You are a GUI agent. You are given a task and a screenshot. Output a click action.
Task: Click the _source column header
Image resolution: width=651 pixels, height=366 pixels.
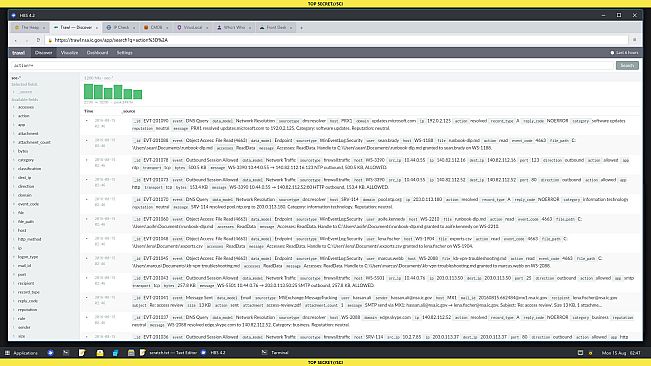point(128,111)
